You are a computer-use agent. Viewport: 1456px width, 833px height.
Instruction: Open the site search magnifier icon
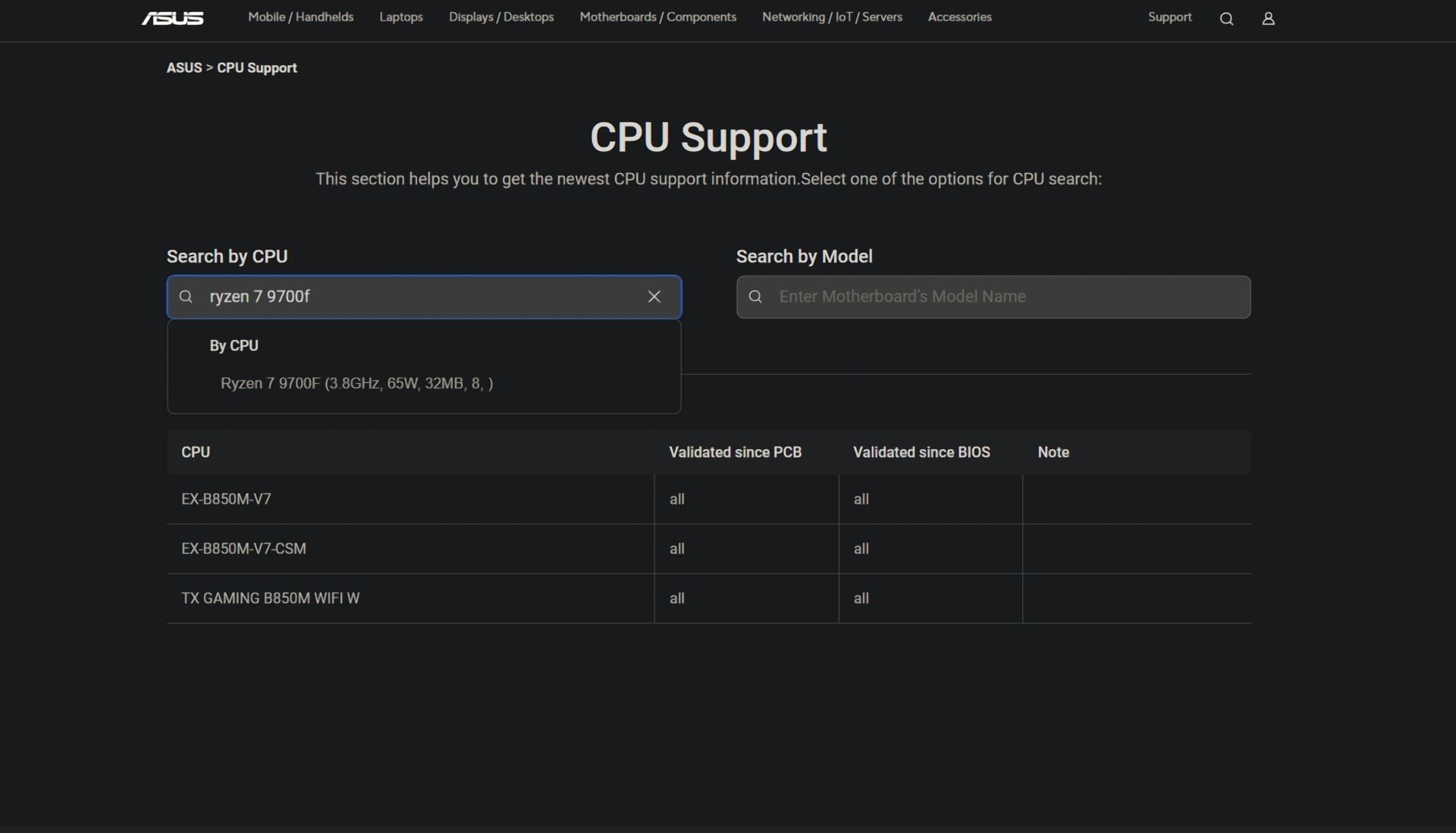coord(1226,19)
